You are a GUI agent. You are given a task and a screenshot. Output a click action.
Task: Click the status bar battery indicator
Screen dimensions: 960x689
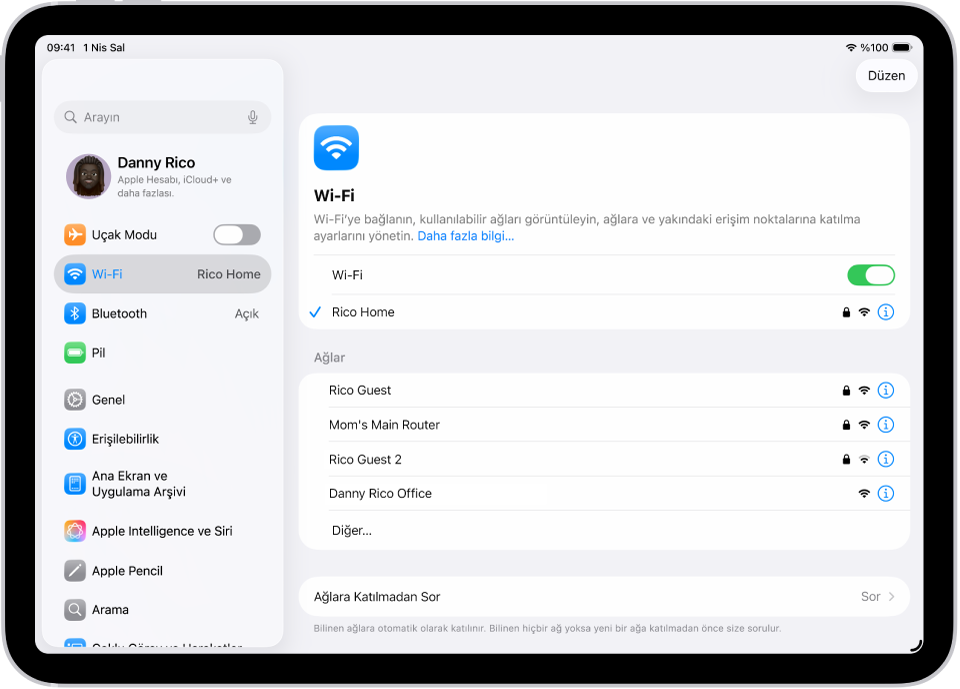902,47
